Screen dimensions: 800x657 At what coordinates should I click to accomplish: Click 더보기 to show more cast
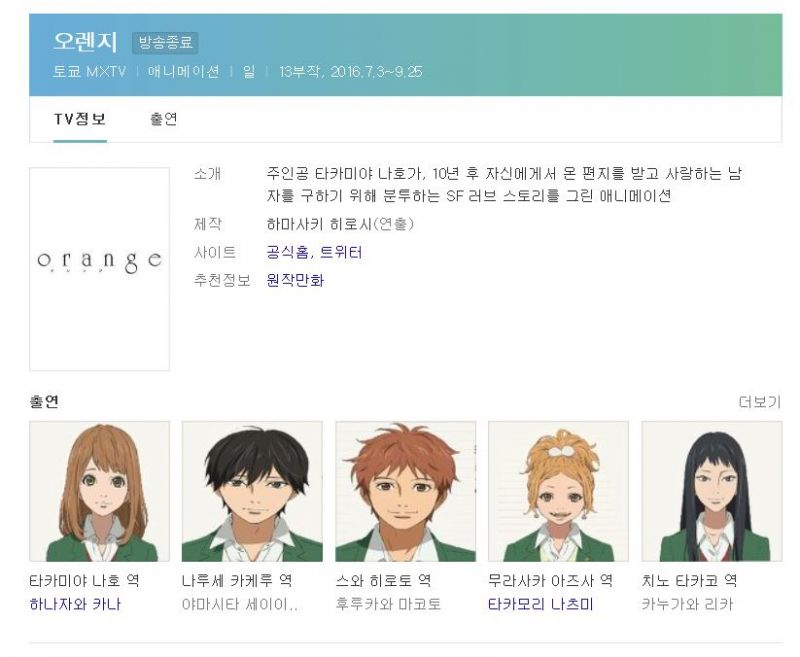coord(760,402)
